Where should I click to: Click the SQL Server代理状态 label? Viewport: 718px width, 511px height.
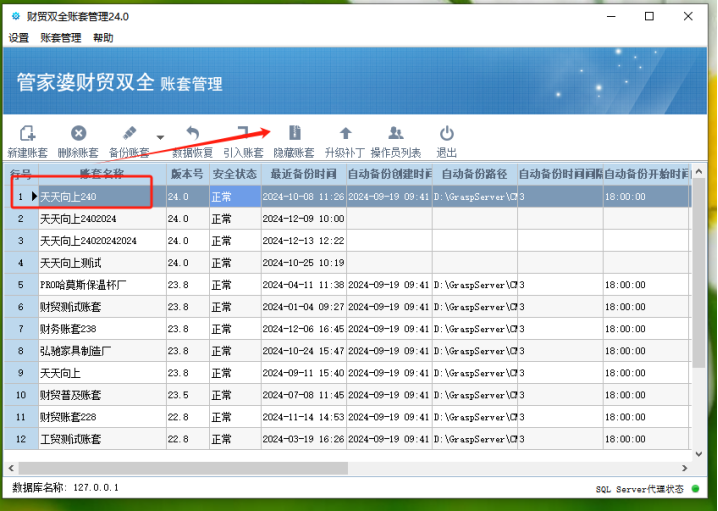pos(639,489)
